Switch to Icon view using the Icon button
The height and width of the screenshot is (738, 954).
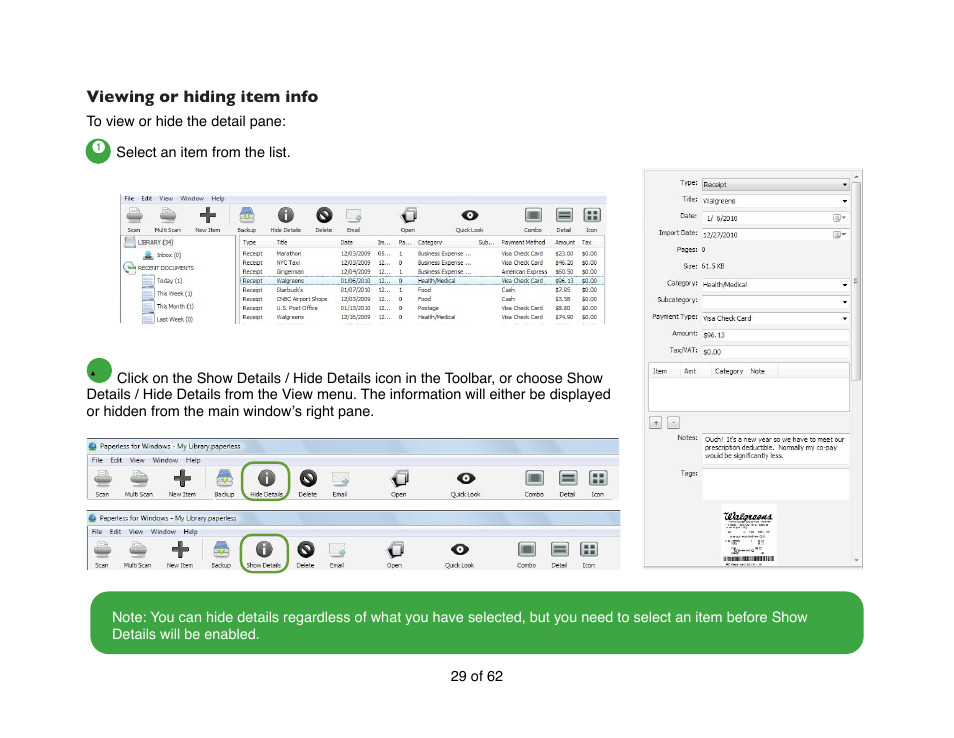591,213
